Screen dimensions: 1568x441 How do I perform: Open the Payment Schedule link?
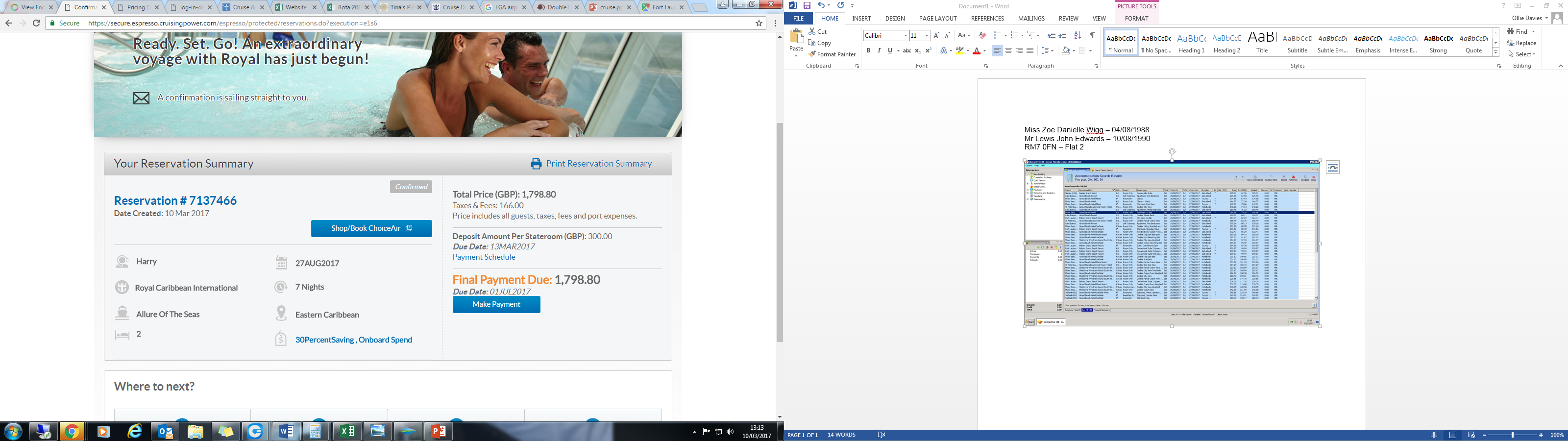[484, 257]
